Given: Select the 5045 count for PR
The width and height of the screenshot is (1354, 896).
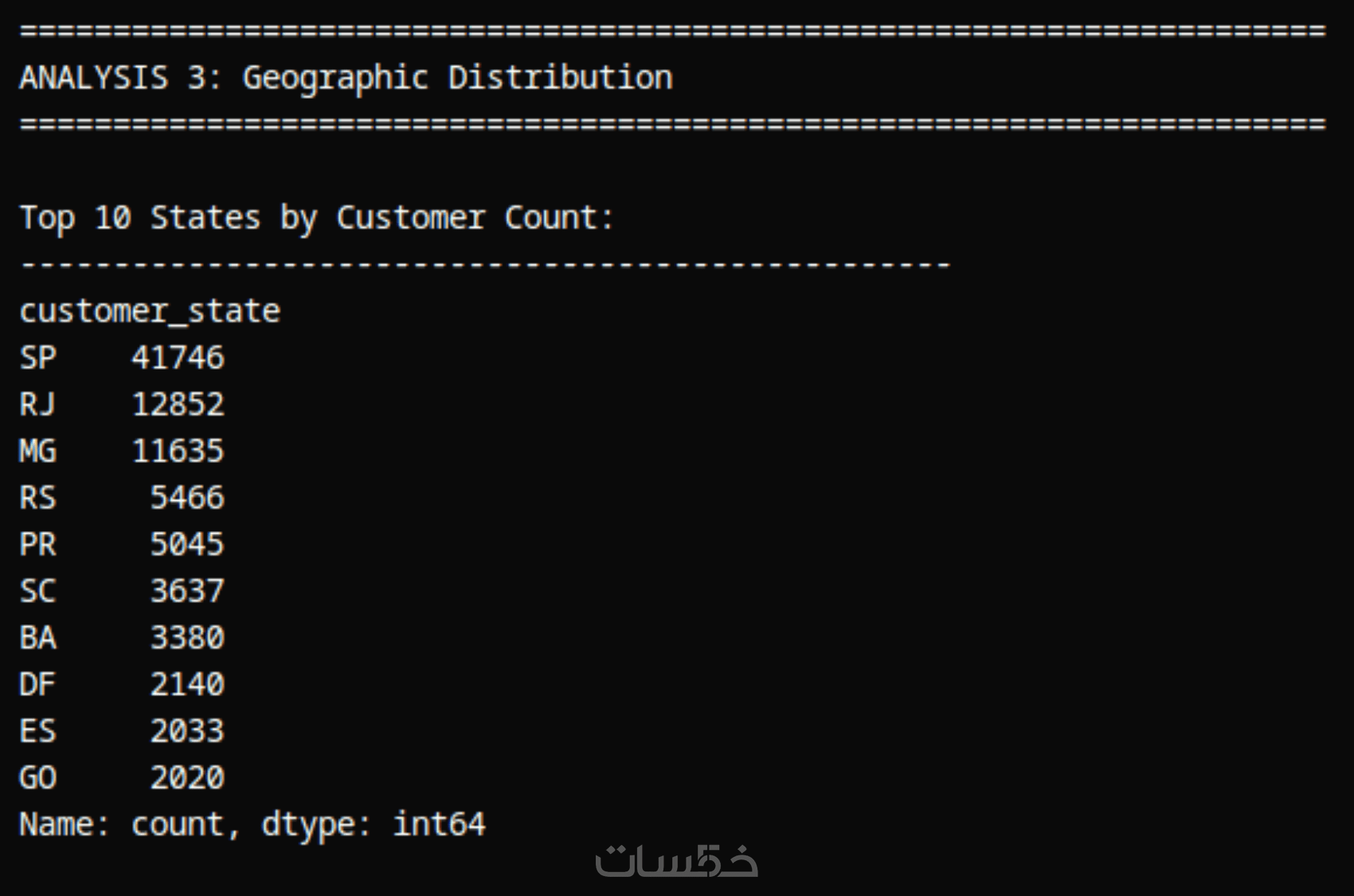Looking at the screenshot, I should tap(187, 545).
